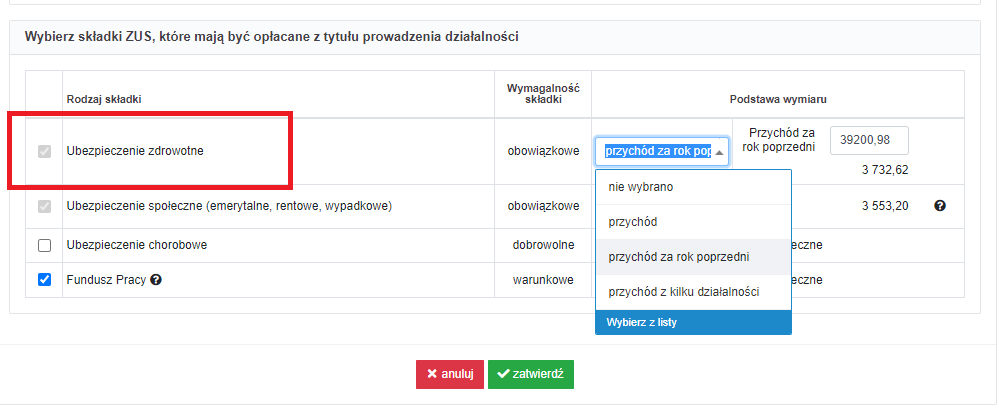Open help icon beside 3 553,20 amount

pyautogui.click(x=940, y=206)
